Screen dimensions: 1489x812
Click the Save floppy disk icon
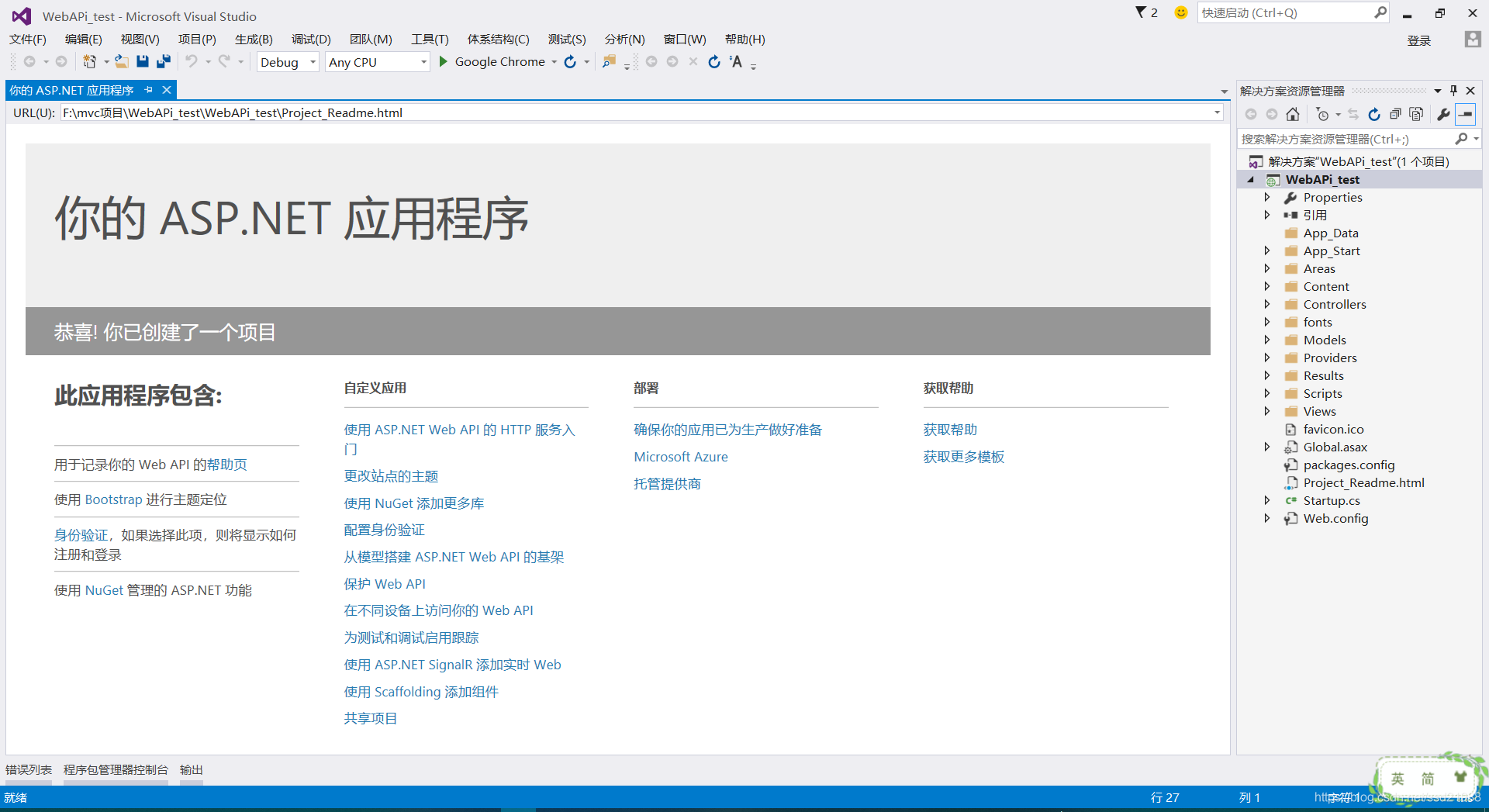(x=143, y=61)
